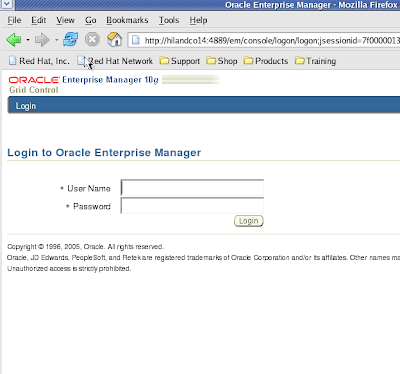Select the Login tab in blue bar
Screen dimensions: 400x374
click(x=26, y=106)
